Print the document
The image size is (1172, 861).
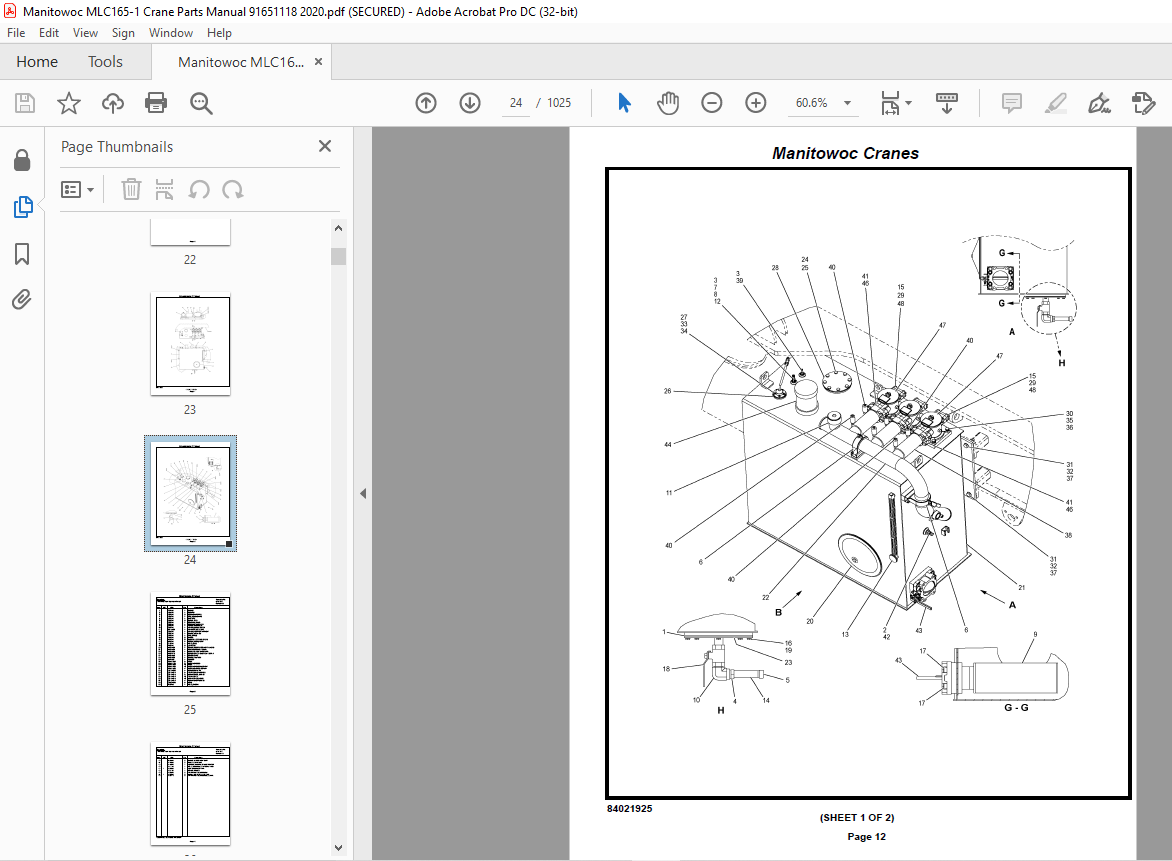[156, 103]
